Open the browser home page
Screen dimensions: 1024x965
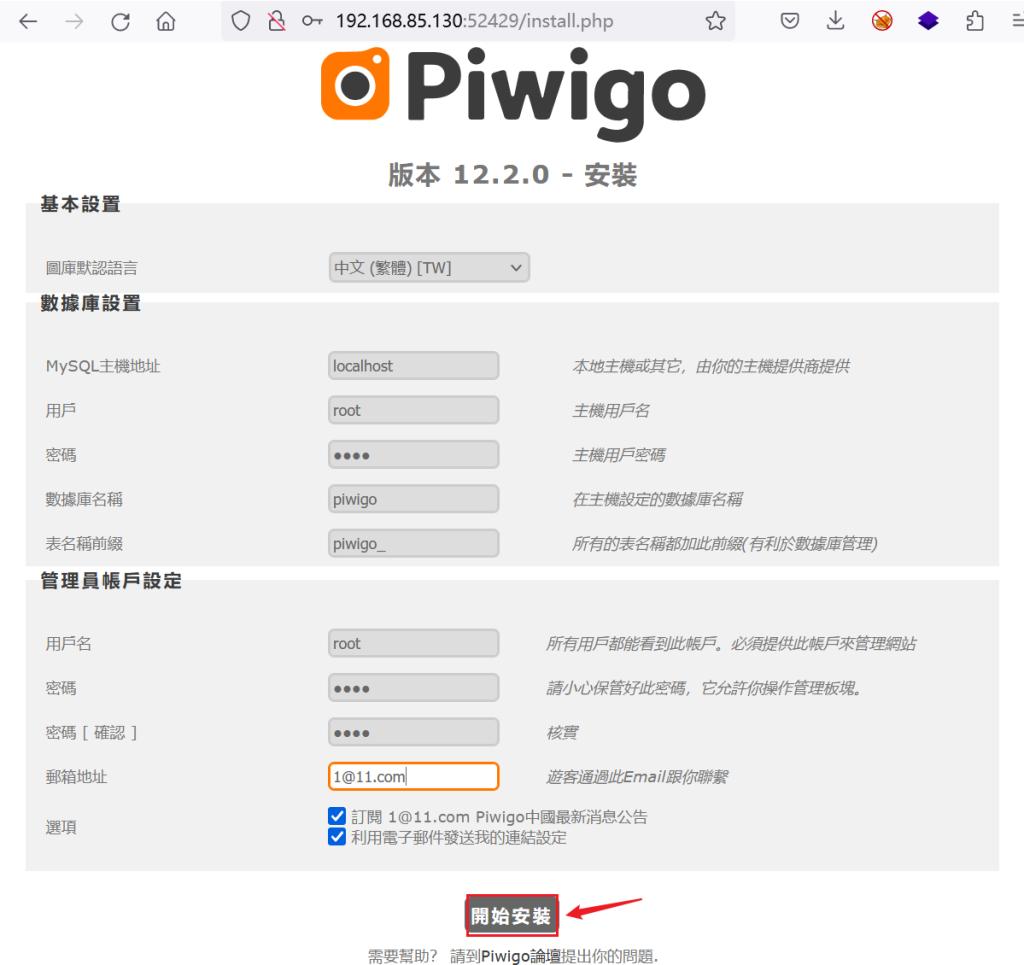(x=166, y=22)
